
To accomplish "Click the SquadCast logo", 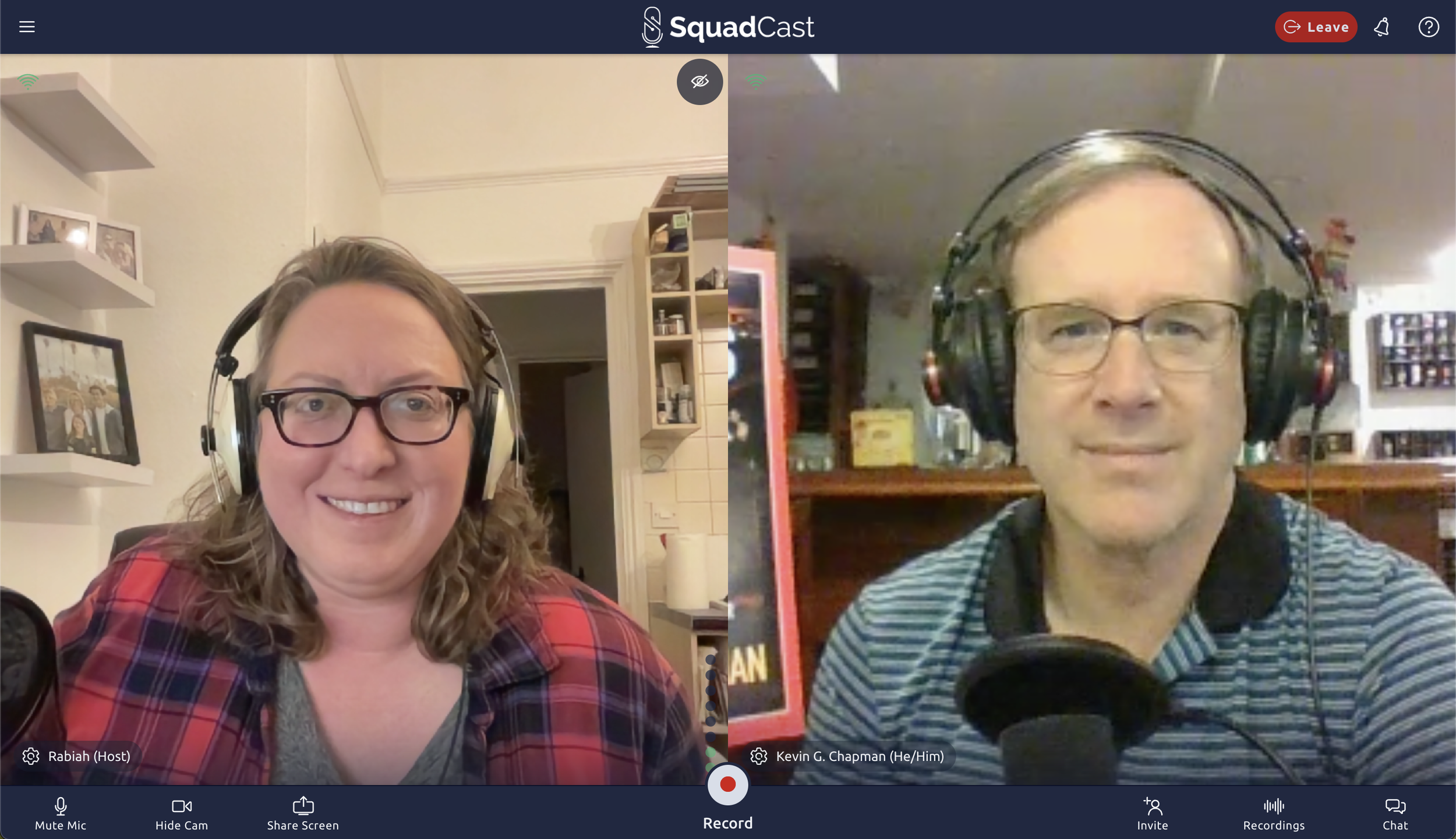I will (x=727, y=27).
